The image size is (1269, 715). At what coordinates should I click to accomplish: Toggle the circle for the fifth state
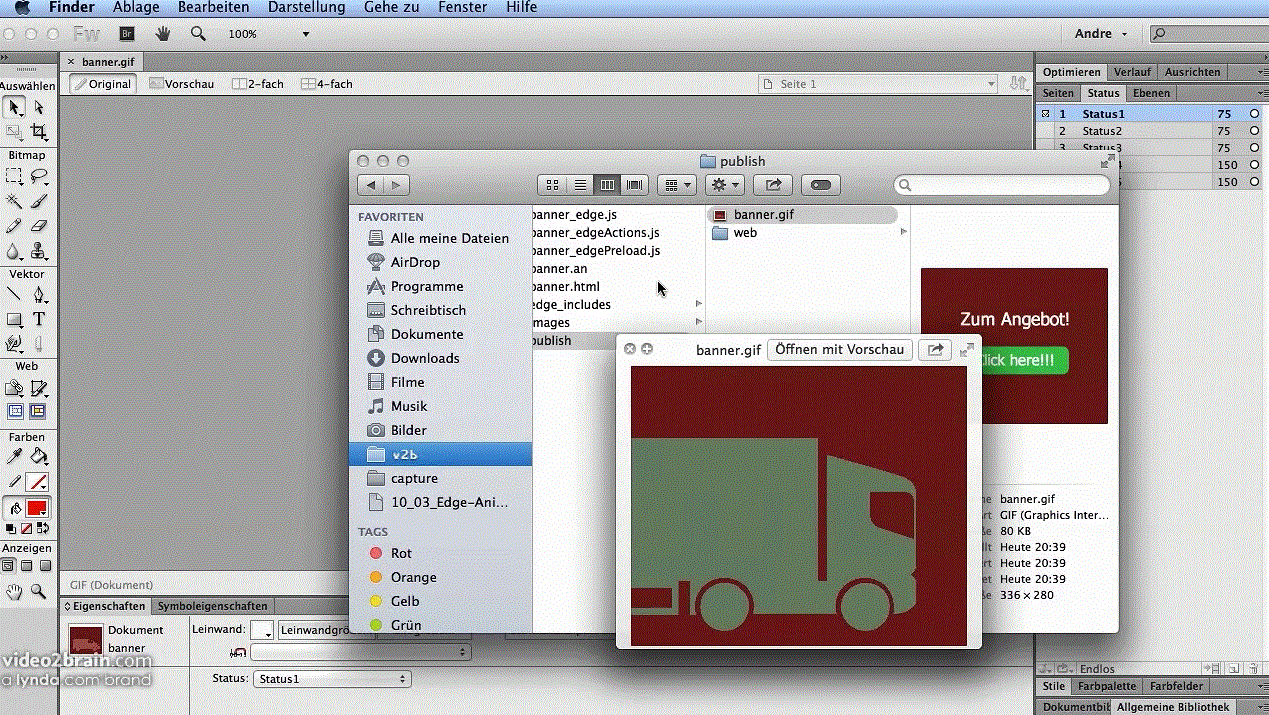[x=1254, y=182]
